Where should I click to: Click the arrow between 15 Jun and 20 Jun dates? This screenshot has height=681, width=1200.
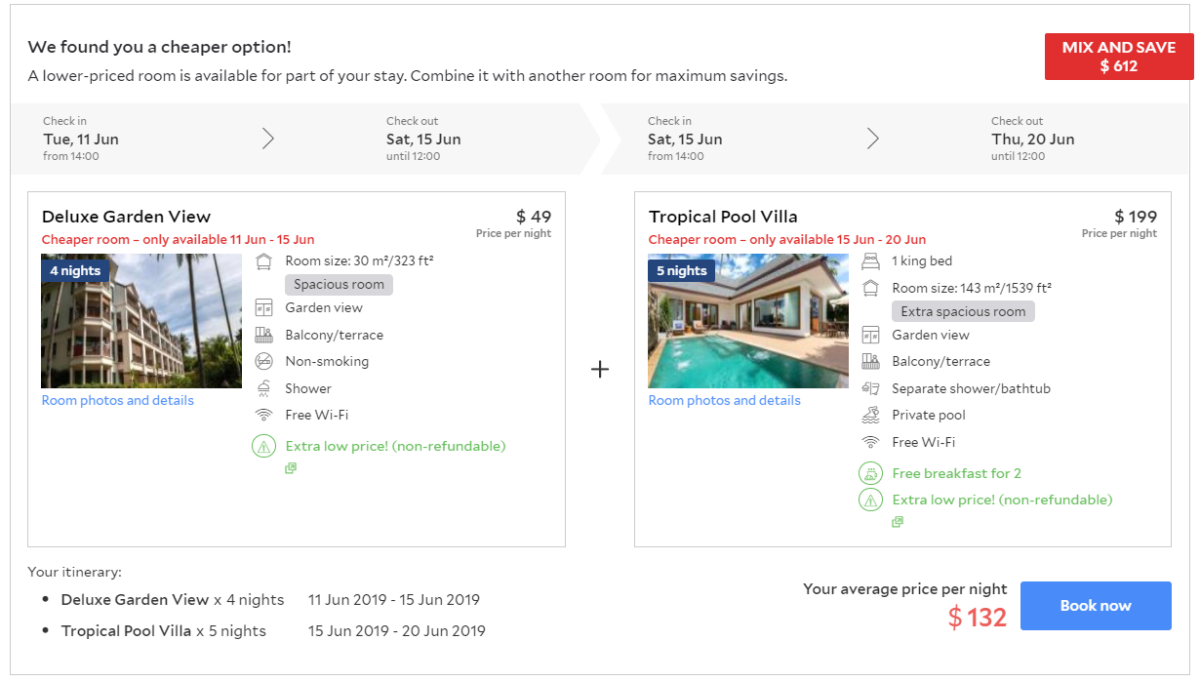pyautogui.click(x=873, y=138)
